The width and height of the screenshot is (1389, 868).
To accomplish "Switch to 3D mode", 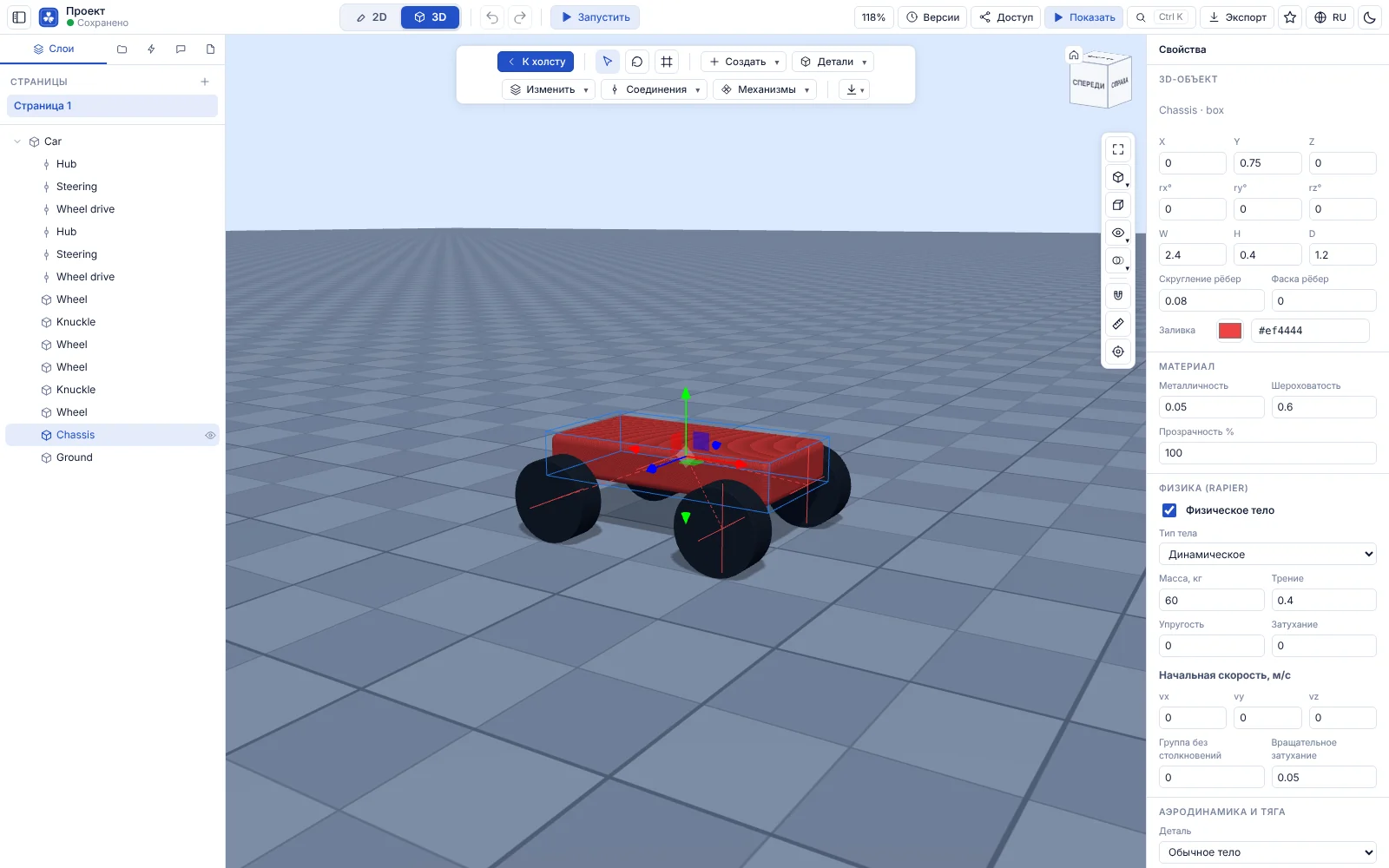I will click(430, 17).
